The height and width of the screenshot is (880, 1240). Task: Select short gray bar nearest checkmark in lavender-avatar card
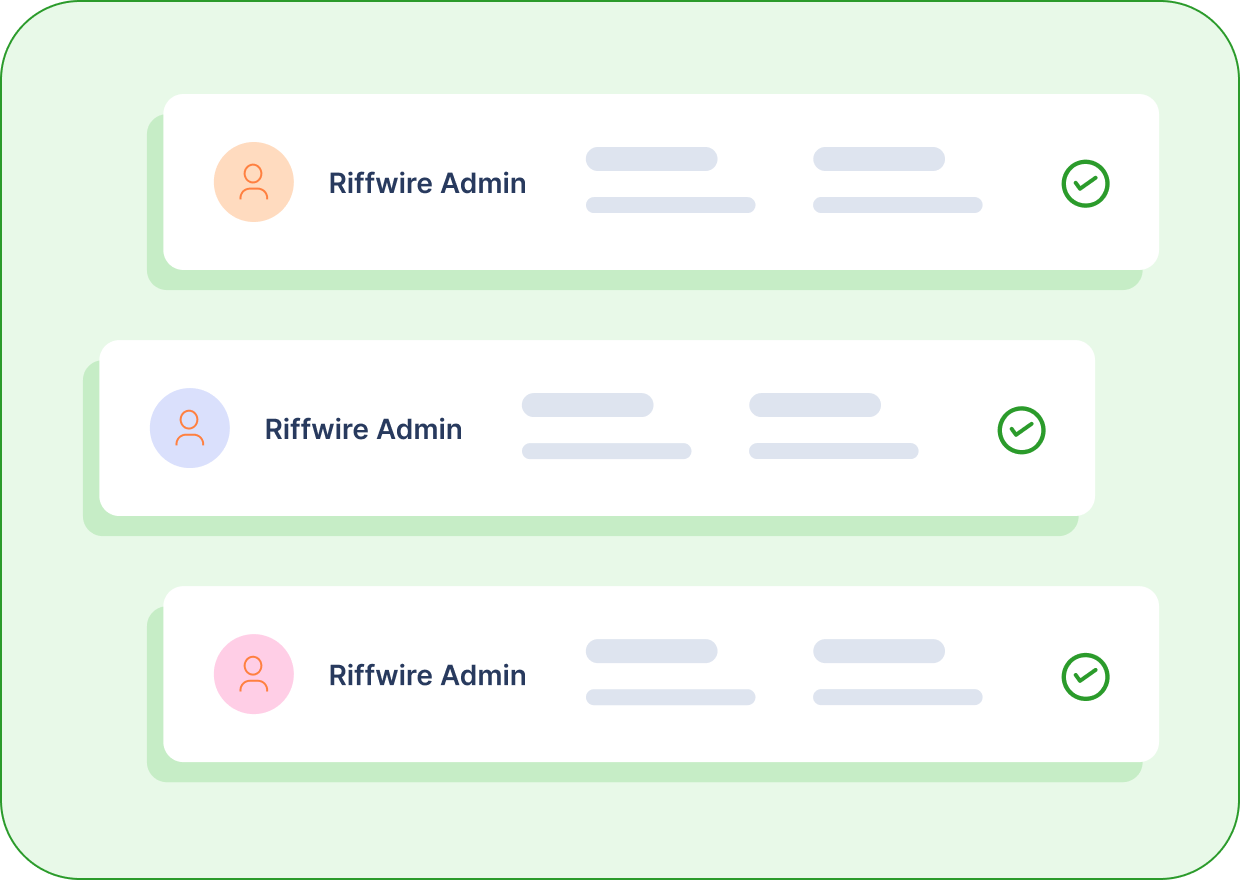tap(815, 405)
